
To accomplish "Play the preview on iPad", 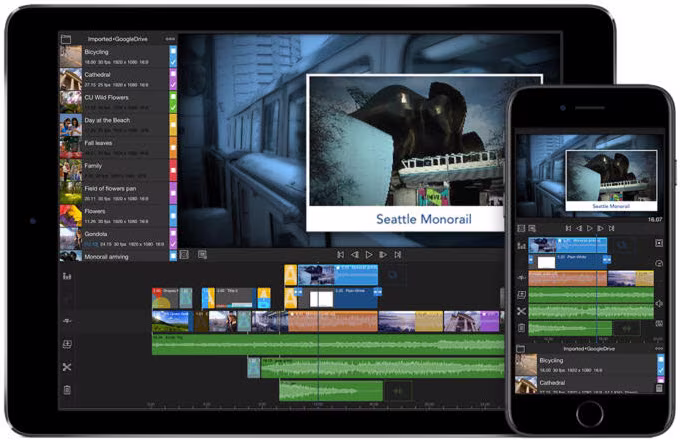I will click(x=369, y=255).
